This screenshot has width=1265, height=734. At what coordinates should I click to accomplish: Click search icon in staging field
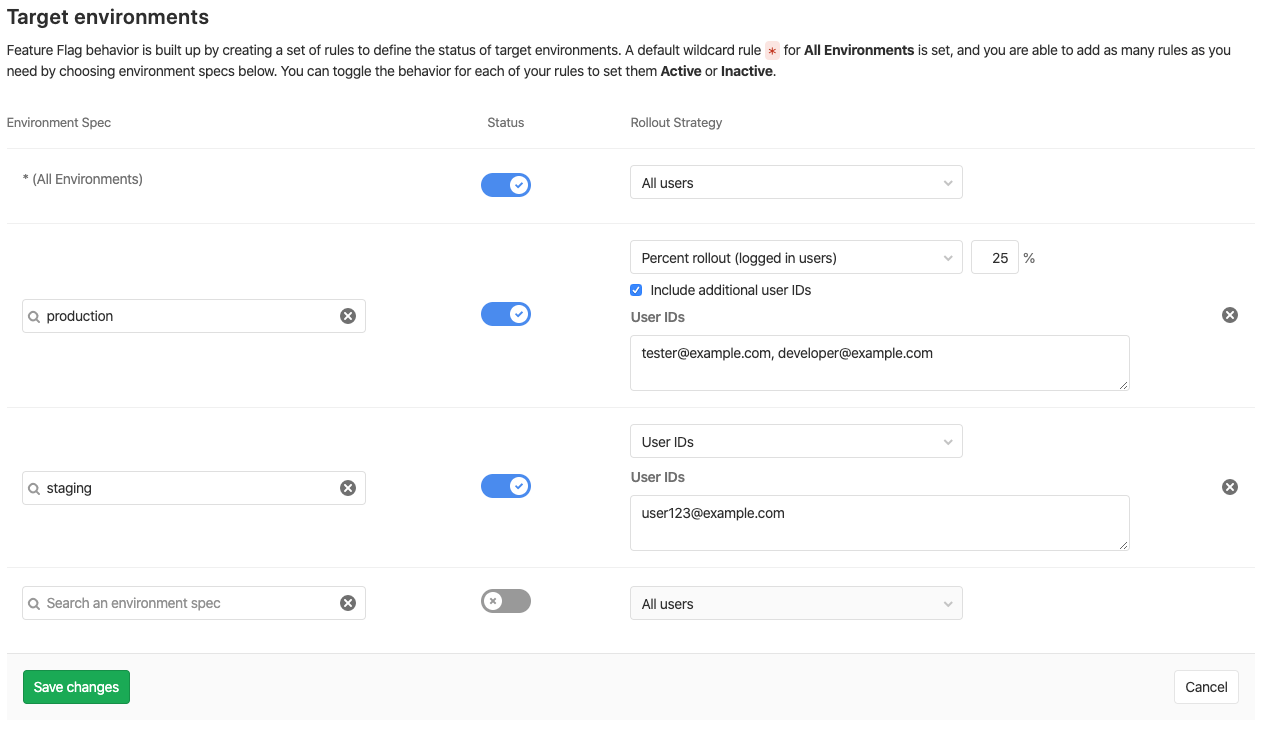[x=34, y=489]
